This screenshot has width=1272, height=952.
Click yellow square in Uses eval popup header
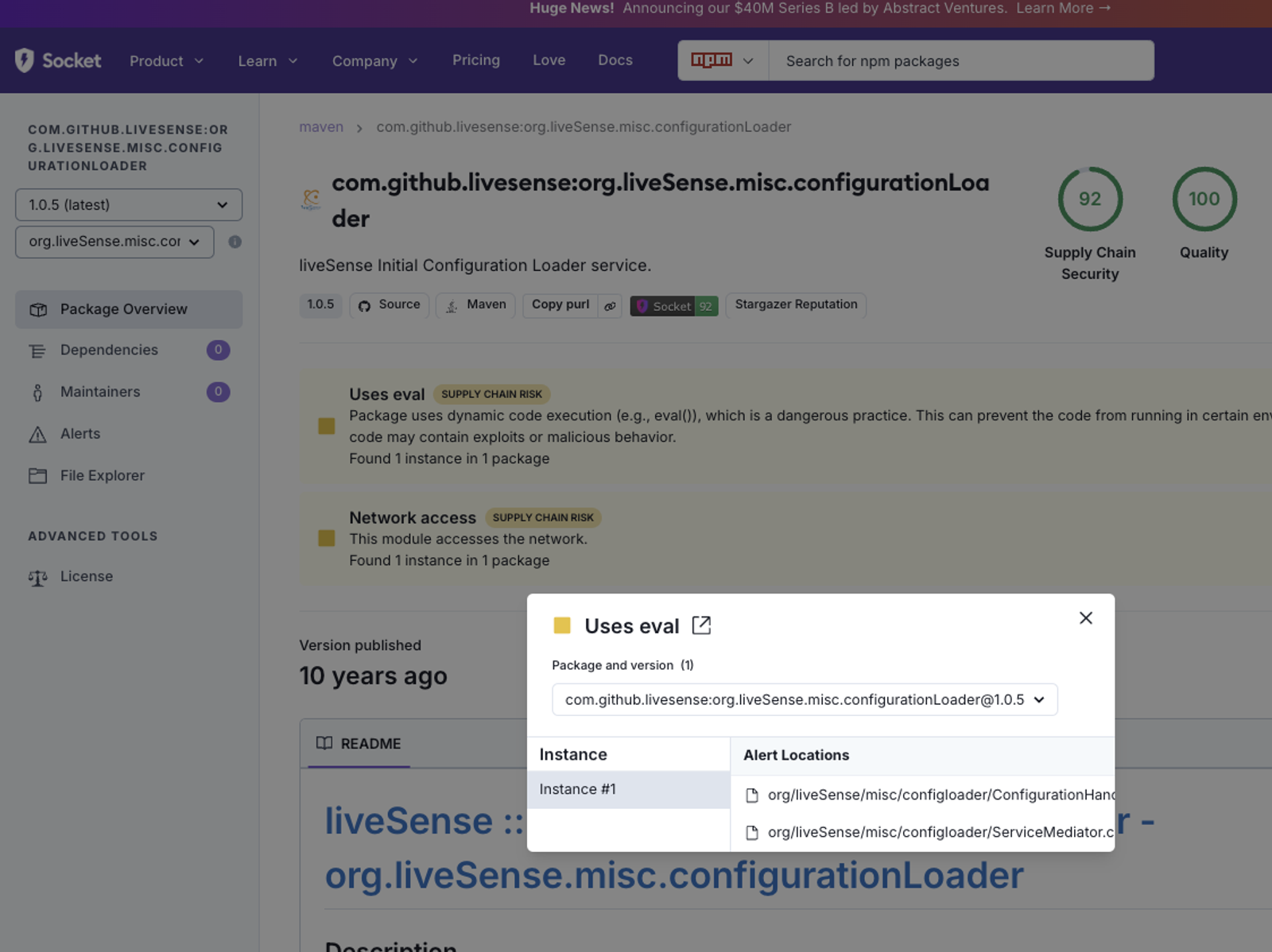562,625
